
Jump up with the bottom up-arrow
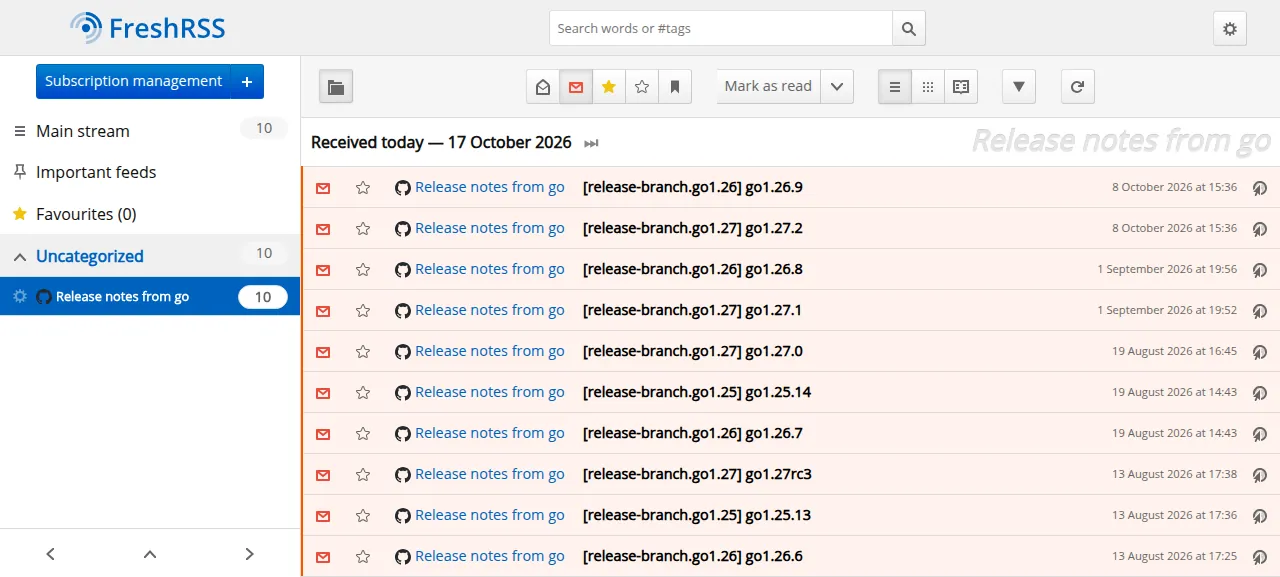click(150, 553)
